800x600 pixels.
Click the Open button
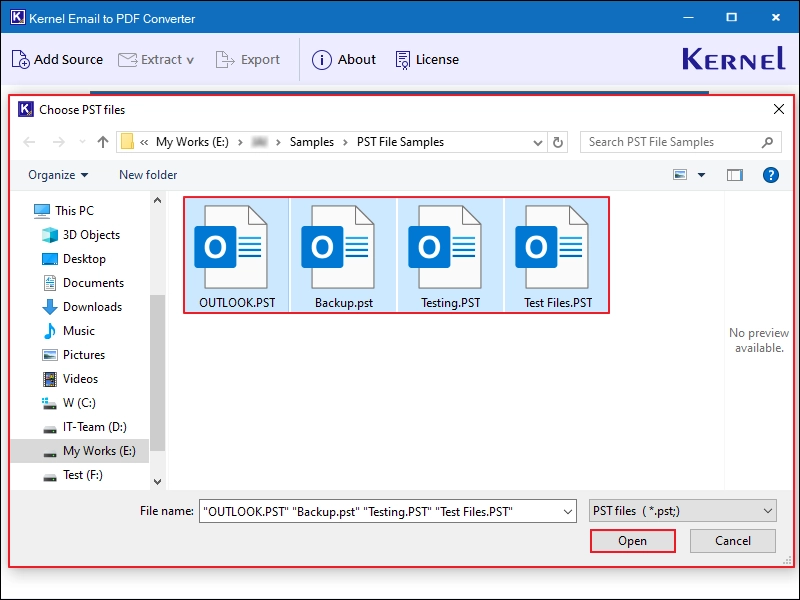(x=633, y=541)
